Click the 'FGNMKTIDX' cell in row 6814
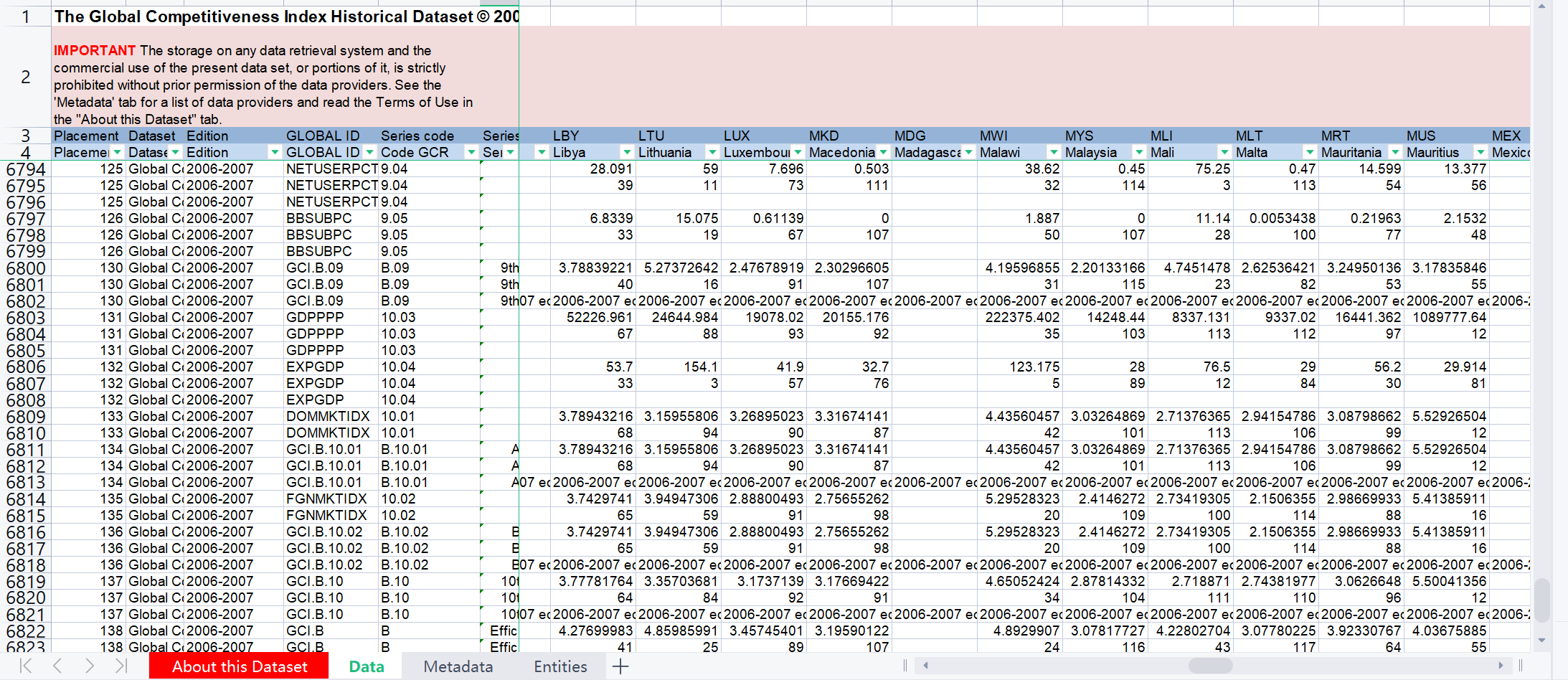Image resolution: width=1568 pixels, height=680 pixels. point(331,499)
